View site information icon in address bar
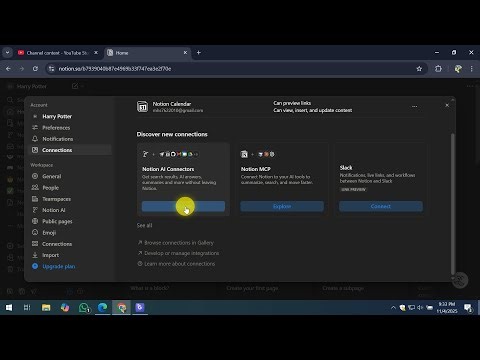 coord(51,69)
